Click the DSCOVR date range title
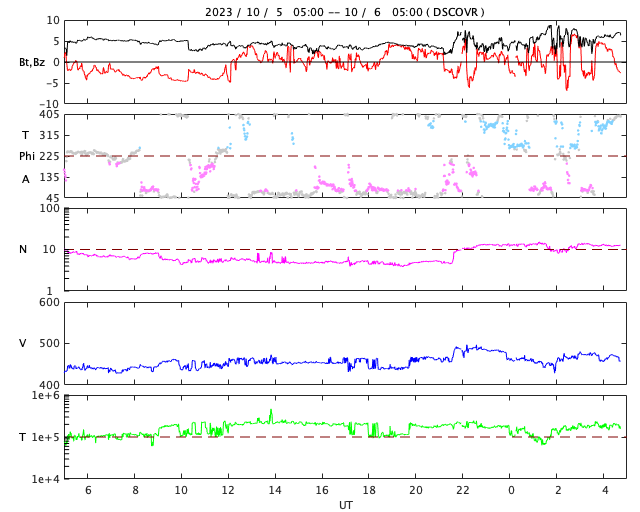The height and width of the screenshot is (512, 640). pyautogui.click(x=345, y=12)
